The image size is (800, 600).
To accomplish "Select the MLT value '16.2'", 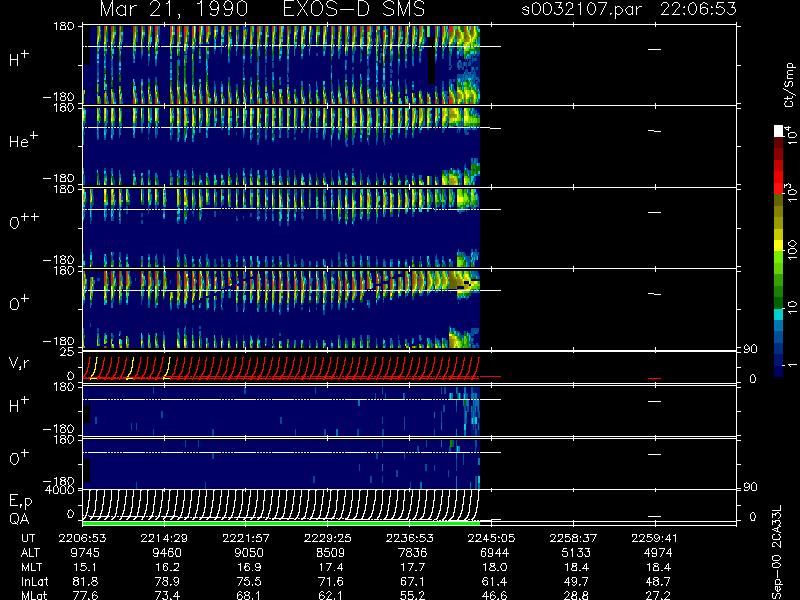I will (167, 567).
